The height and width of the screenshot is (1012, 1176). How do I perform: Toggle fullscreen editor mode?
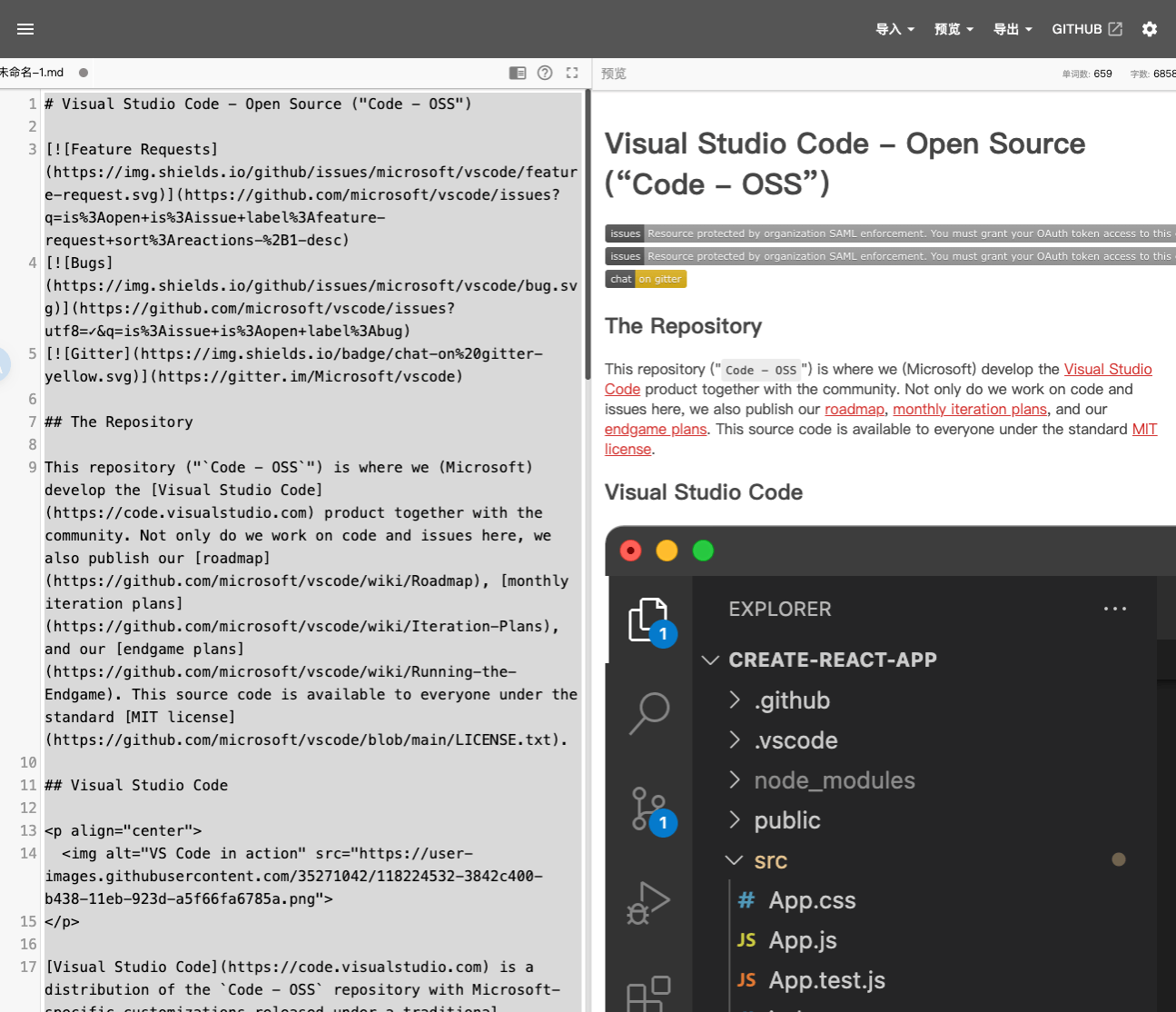(x=572, y=73)
